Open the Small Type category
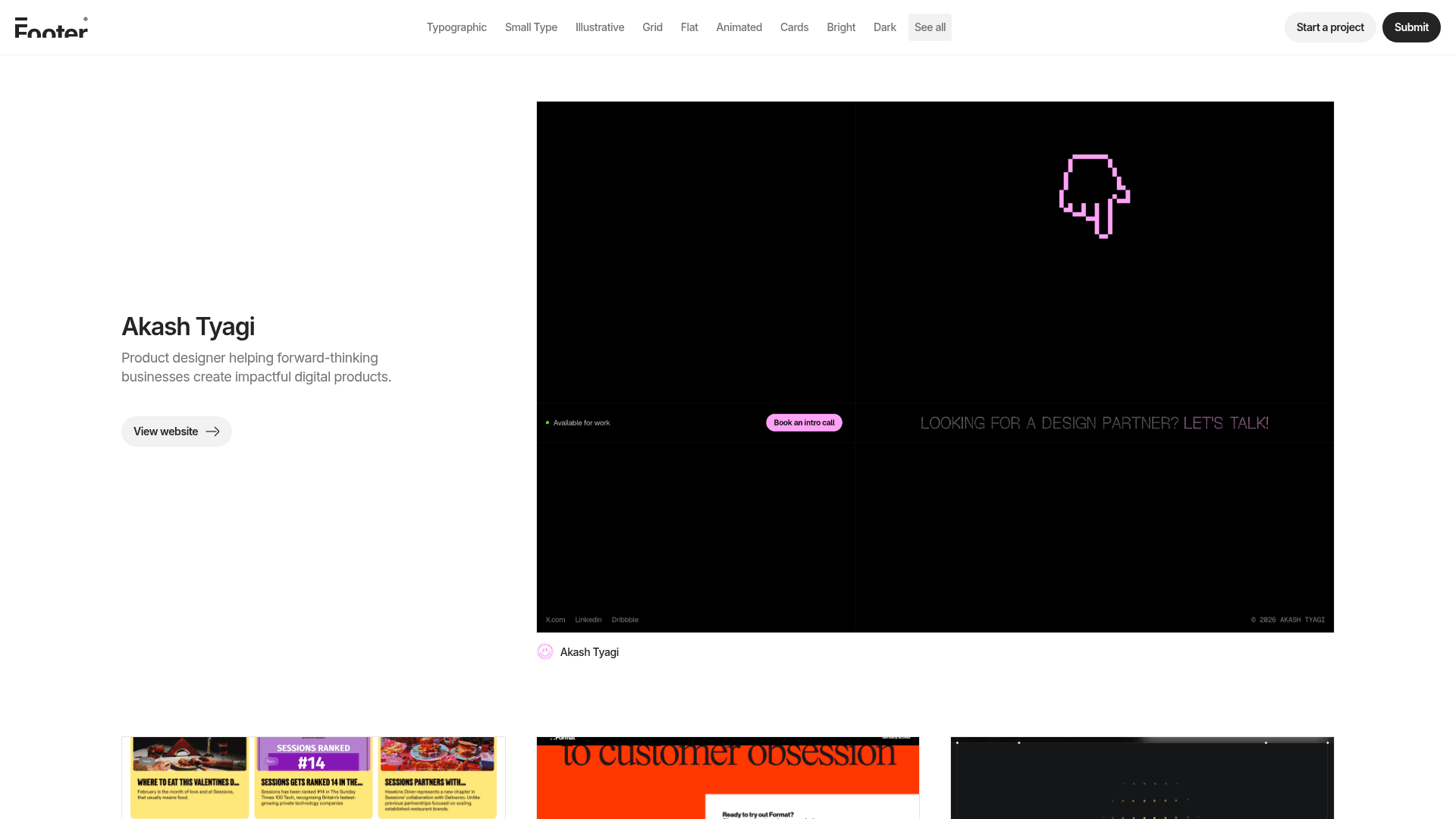This screenshot has width=1456, height=819. (531, 27)
